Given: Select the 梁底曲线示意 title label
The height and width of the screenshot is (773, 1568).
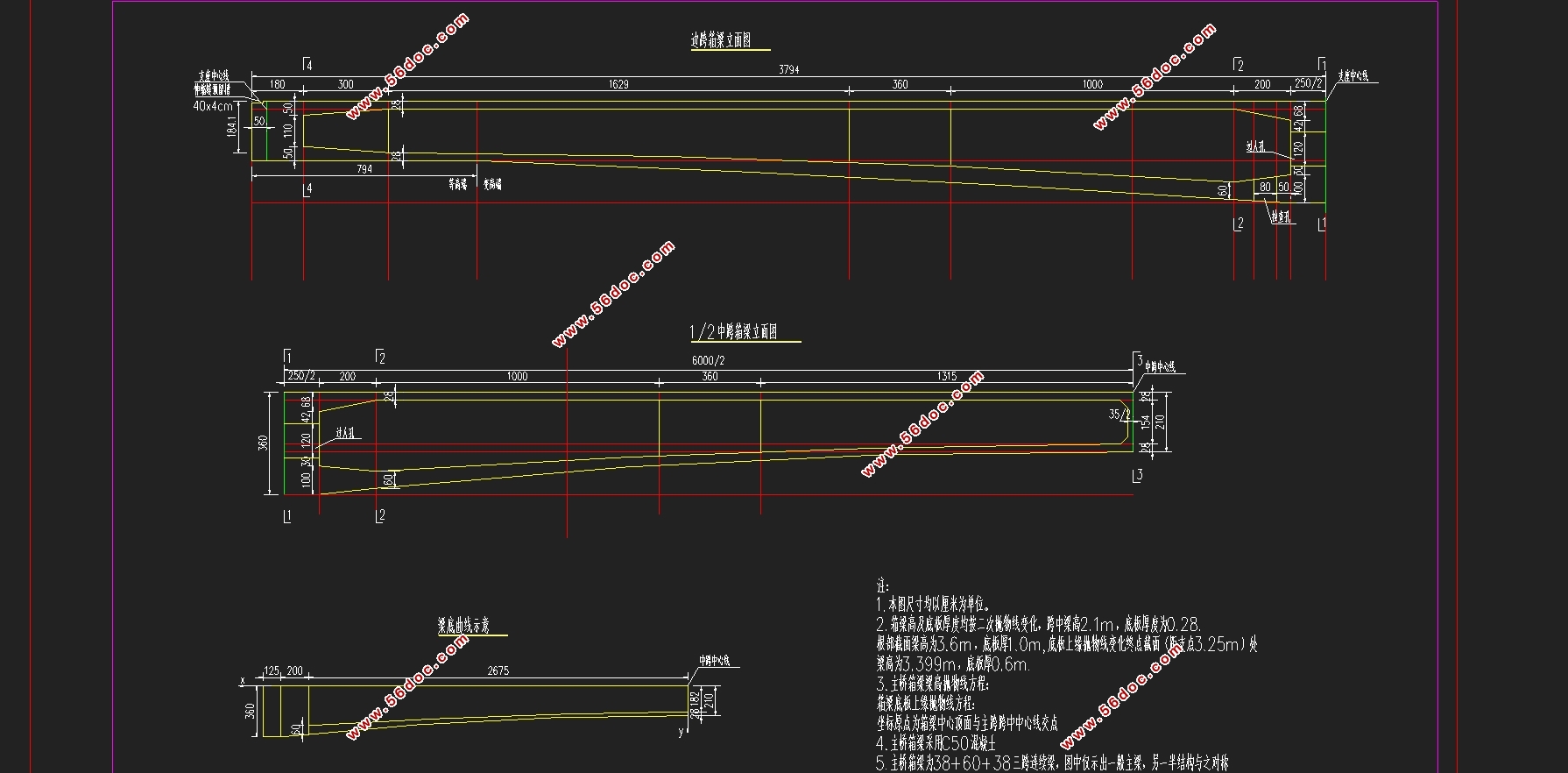Looking at the screenshot, I should pos(463,625).
